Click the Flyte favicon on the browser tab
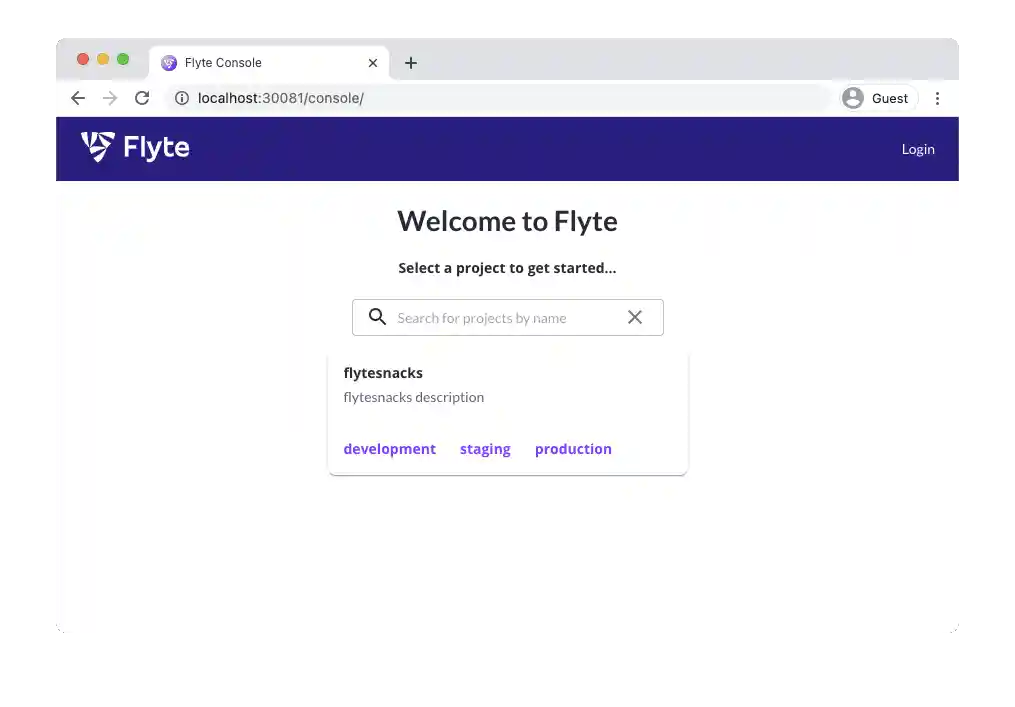This screenshot has height=707, width=1015. [x=168, y=62]
